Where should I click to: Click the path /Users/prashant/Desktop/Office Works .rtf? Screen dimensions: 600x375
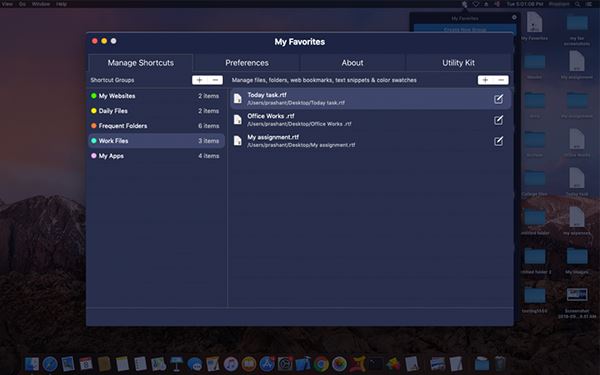299,124
